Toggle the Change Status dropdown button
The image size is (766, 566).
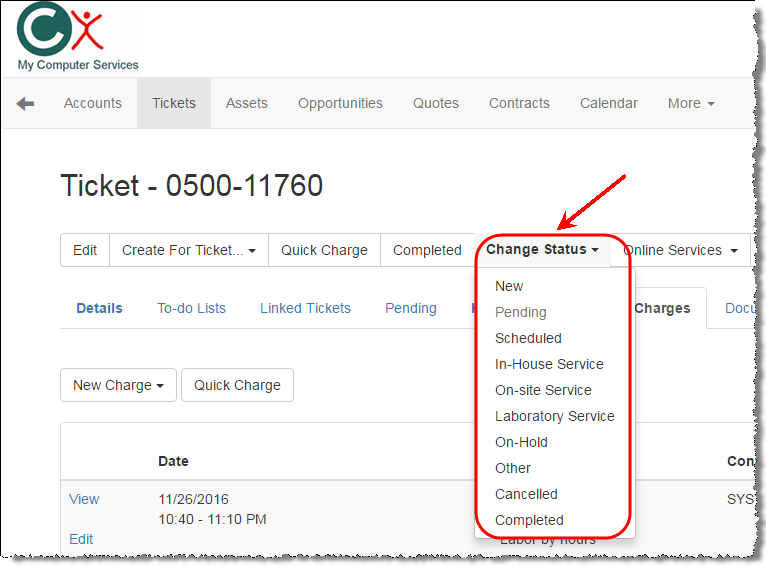click(x=542, y=250)
